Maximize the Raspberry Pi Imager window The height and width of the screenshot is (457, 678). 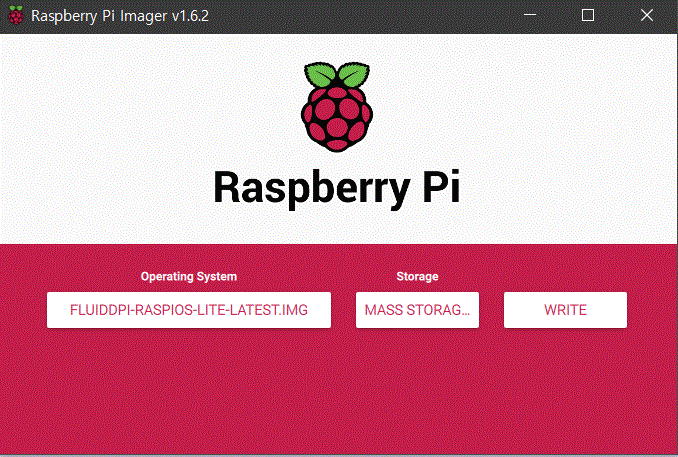pos(588,16)
